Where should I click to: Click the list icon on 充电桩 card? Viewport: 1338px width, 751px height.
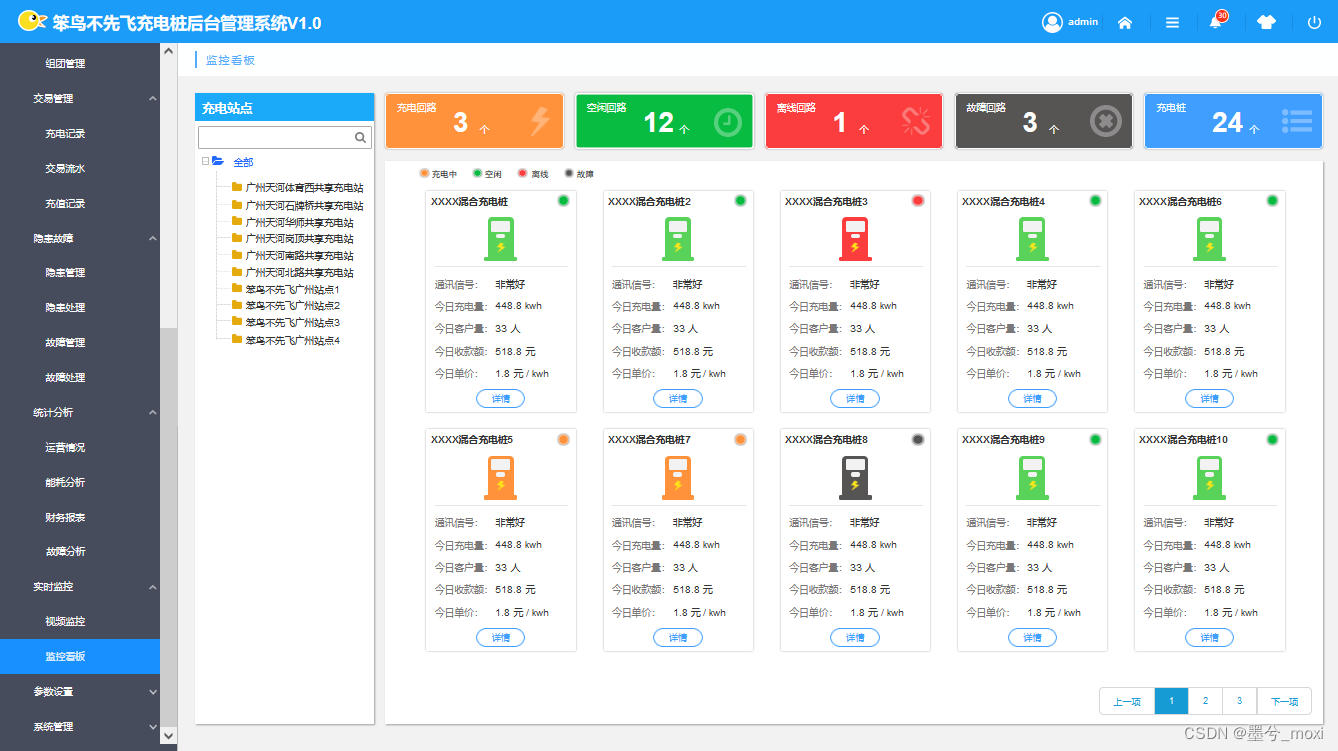tap(1296, 122)
